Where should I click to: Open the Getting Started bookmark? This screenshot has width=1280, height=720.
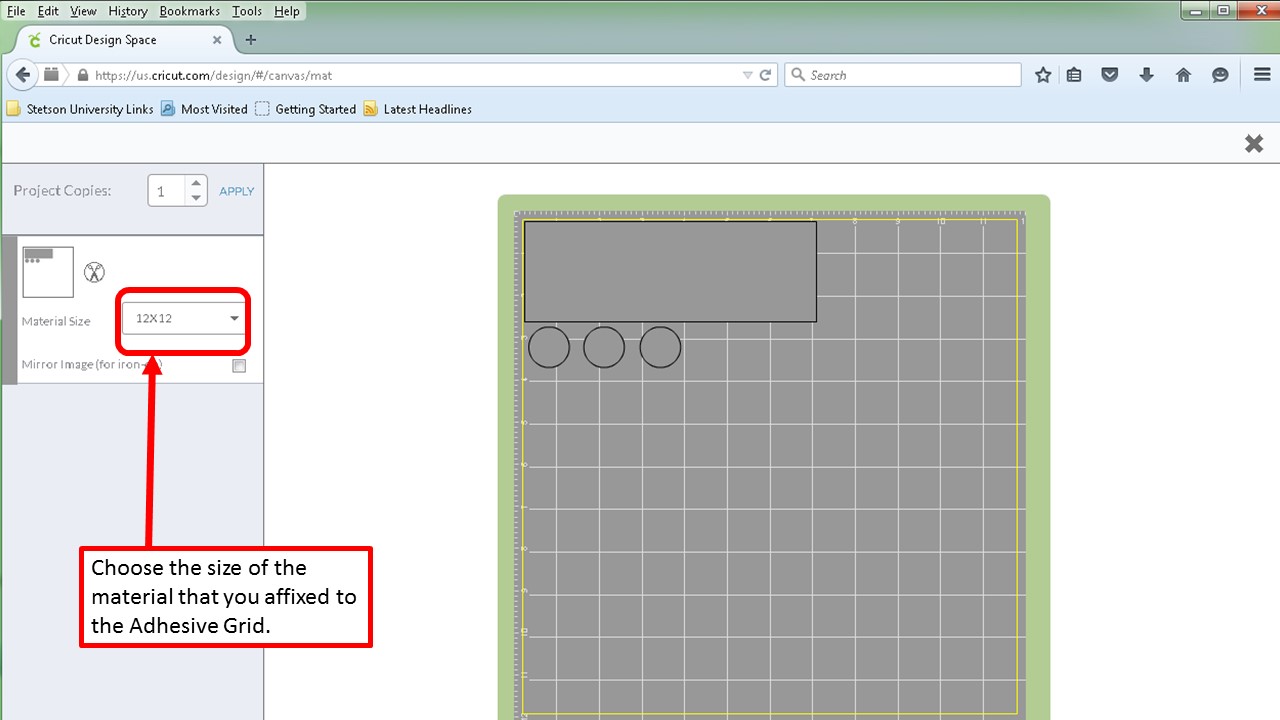305,109
